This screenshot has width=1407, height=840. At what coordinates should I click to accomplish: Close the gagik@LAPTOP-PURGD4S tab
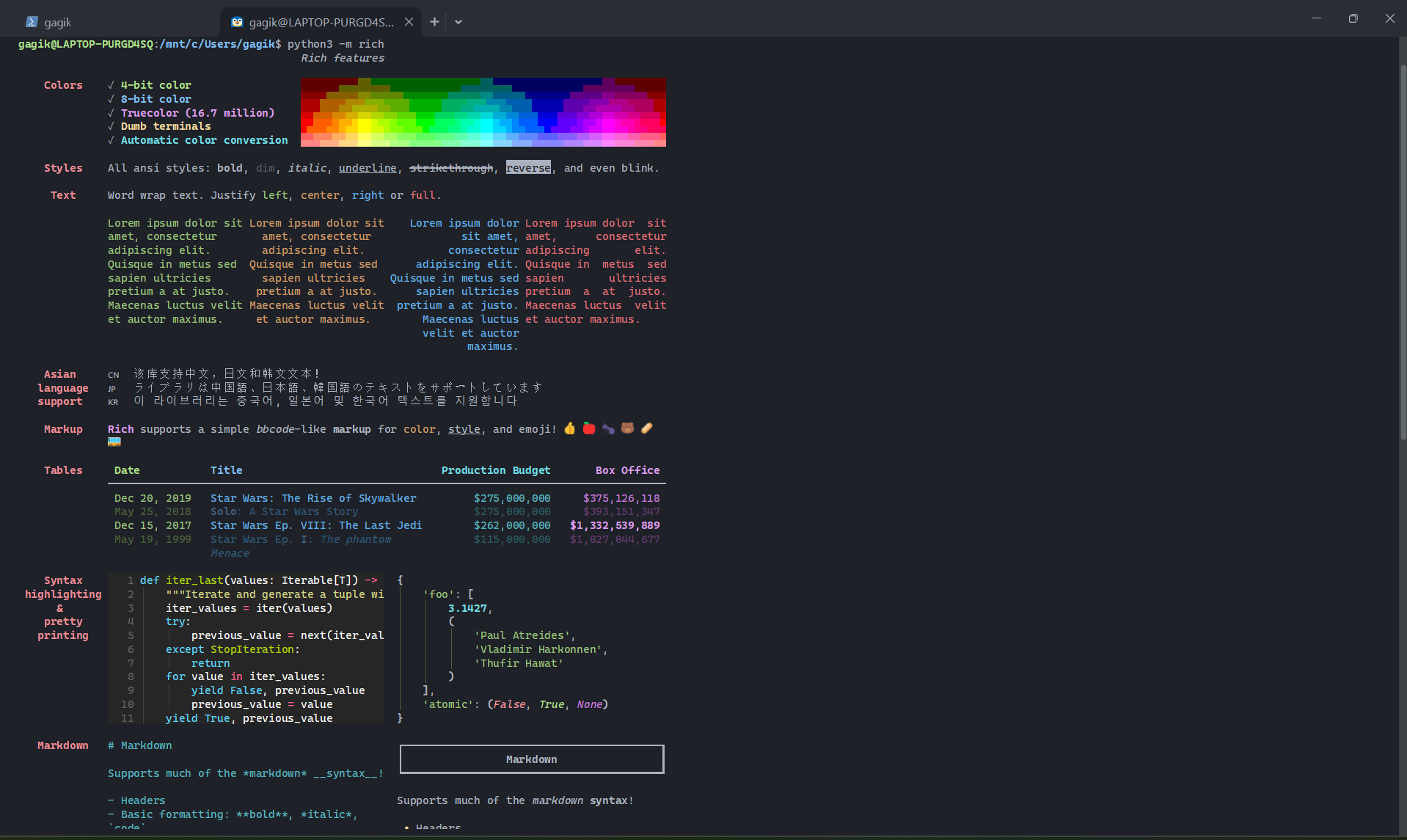coord(409,22)
